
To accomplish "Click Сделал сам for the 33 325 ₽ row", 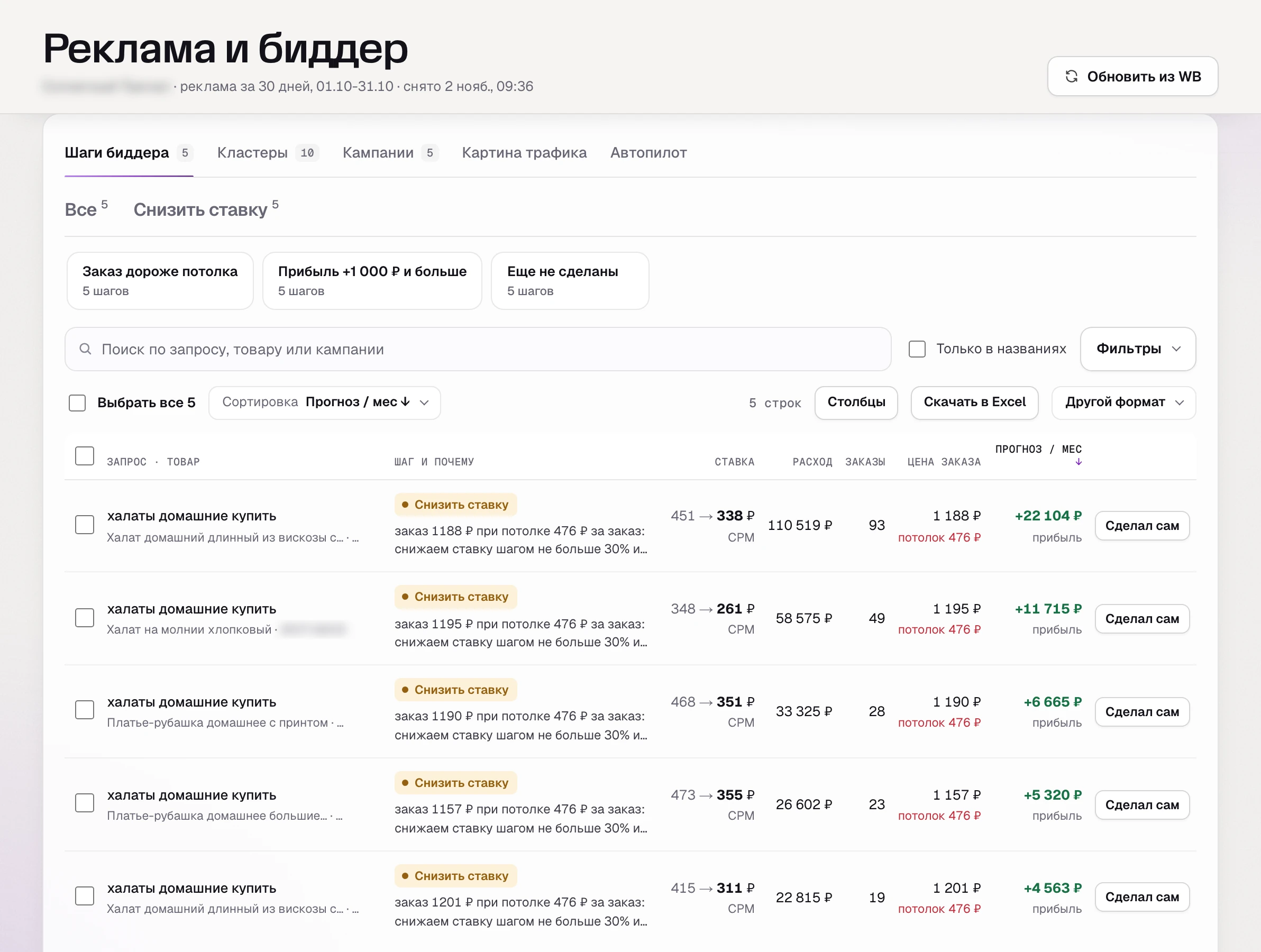I will pos(1142,711).
